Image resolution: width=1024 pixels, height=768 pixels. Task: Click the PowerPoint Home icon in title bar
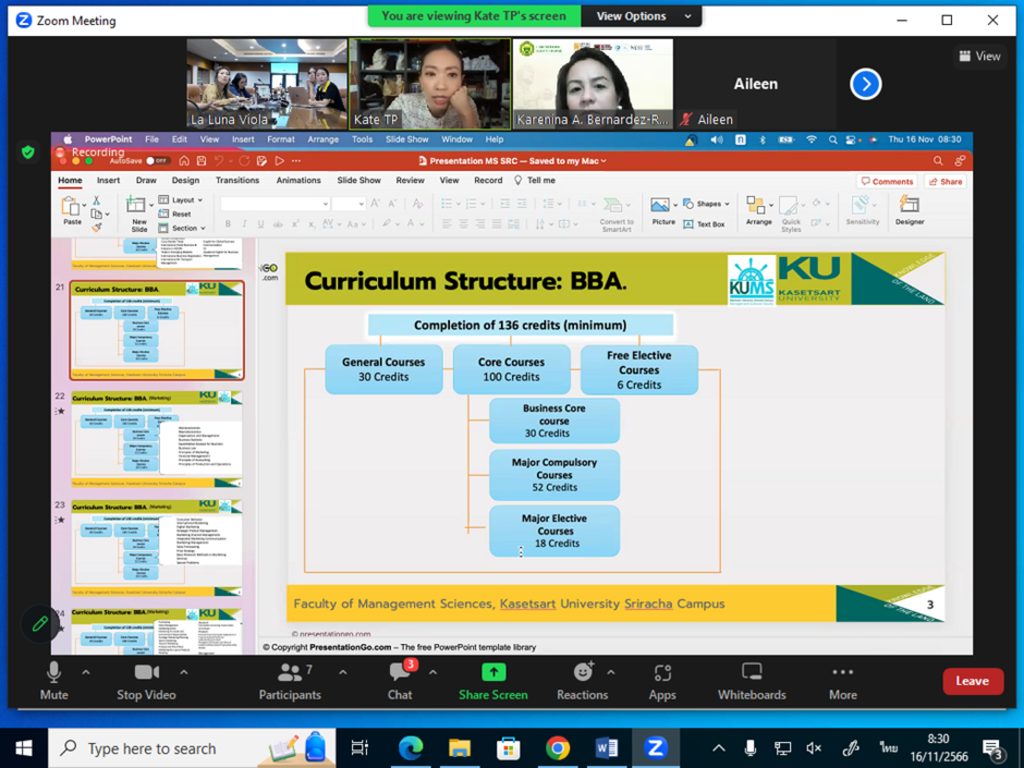point(184,161)
